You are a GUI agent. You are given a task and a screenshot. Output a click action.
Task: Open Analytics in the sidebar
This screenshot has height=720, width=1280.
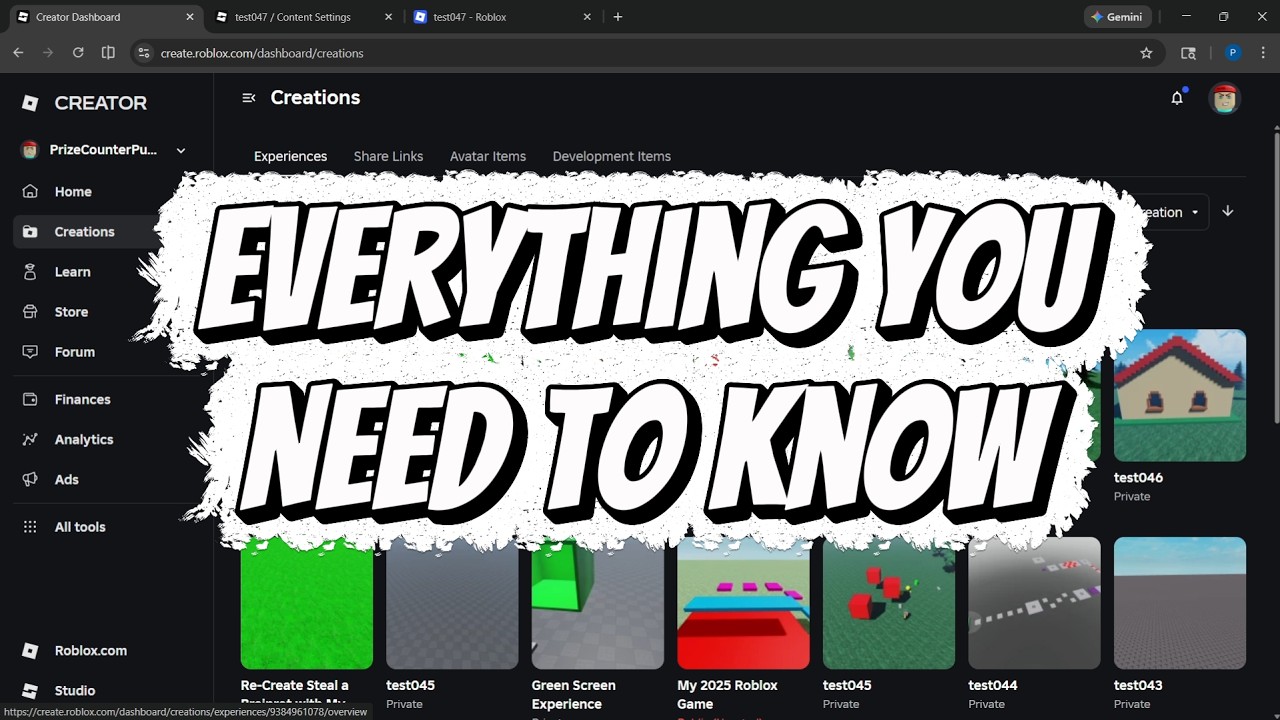(84, 439)
